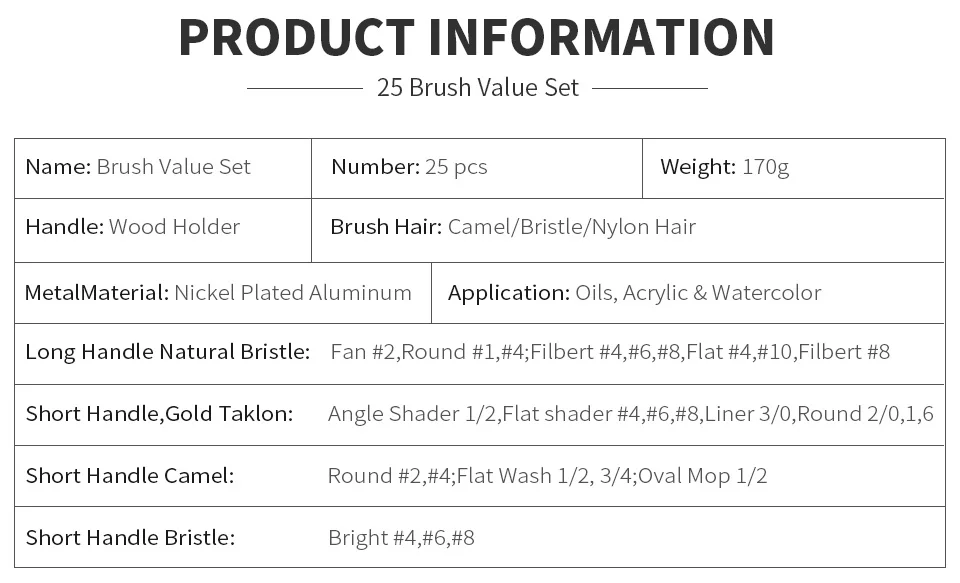Select Nickel Plated Aluminum text
960x583 pixels.
[x=293, y=293]
